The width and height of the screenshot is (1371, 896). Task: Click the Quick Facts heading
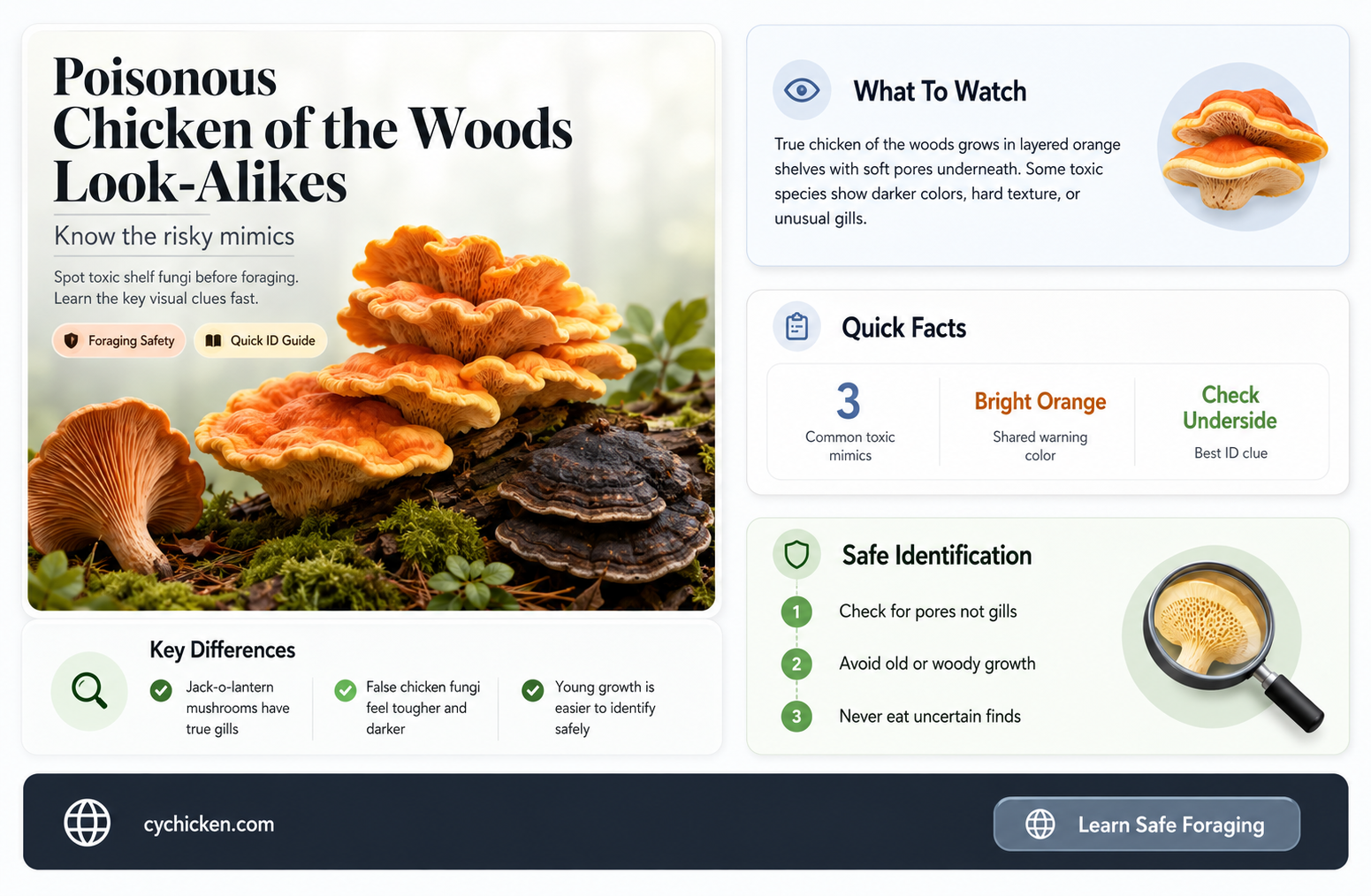pyautogui.click(x=903, y=328)
